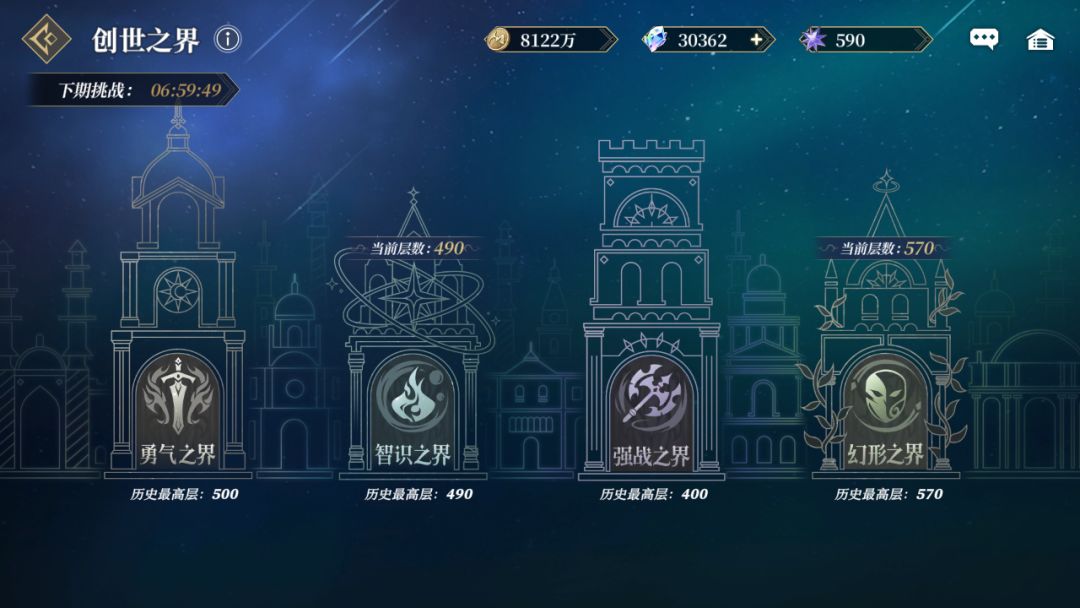This screenshot has width=1080, height=608.
Task: Return home via the house icon
Action: pyautogui.click(x=1040, y=39)
